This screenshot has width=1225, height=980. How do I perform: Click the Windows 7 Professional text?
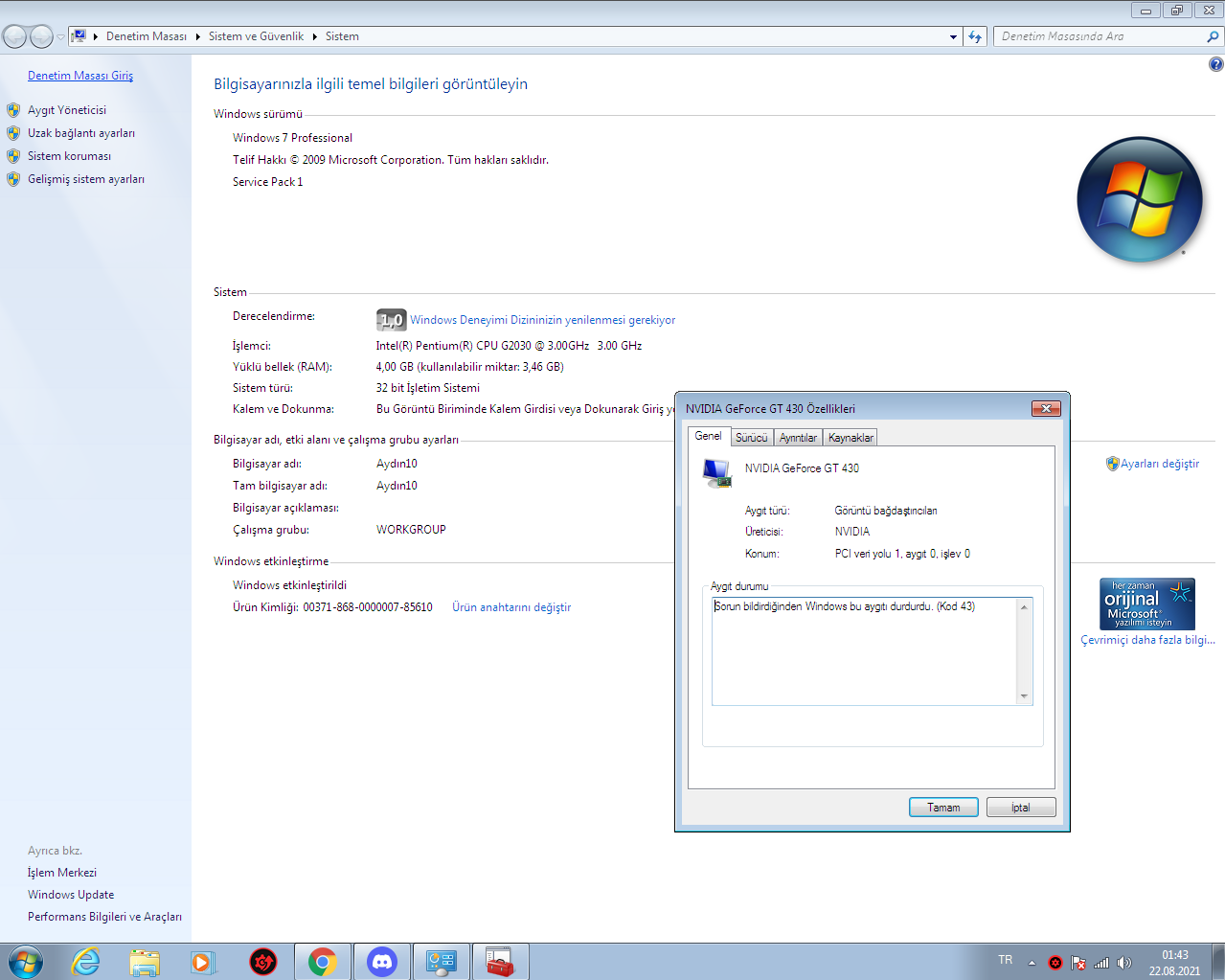click(x=292, y=138)
